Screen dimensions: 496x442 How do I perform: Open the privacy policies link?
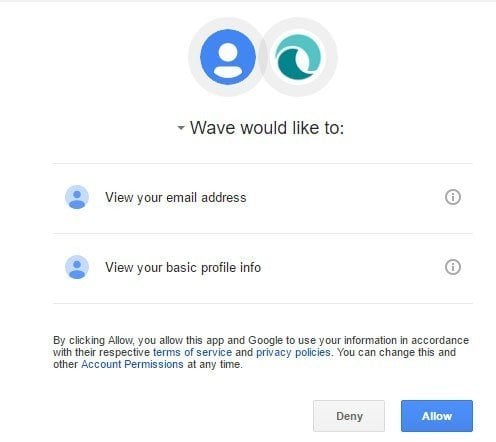[293, 352]
